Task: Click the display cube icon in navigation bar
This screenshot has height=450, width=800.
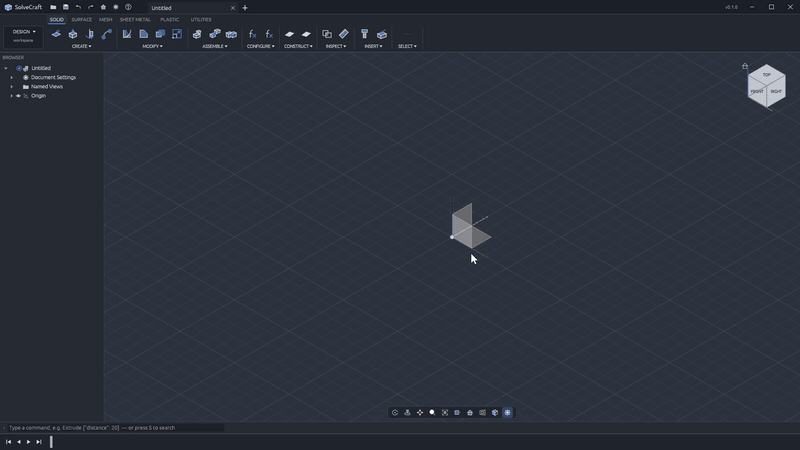Action: pyautogui.click(x=495, y=412)
